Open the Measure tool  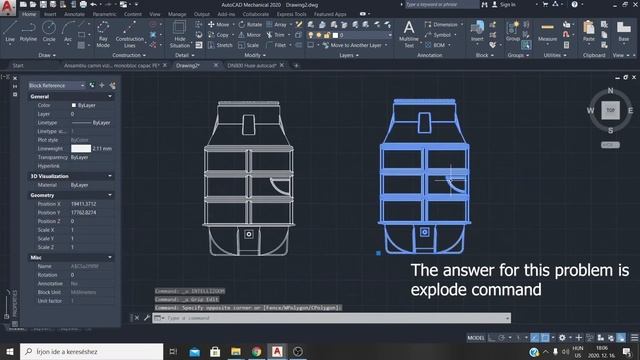pos(547,32)
